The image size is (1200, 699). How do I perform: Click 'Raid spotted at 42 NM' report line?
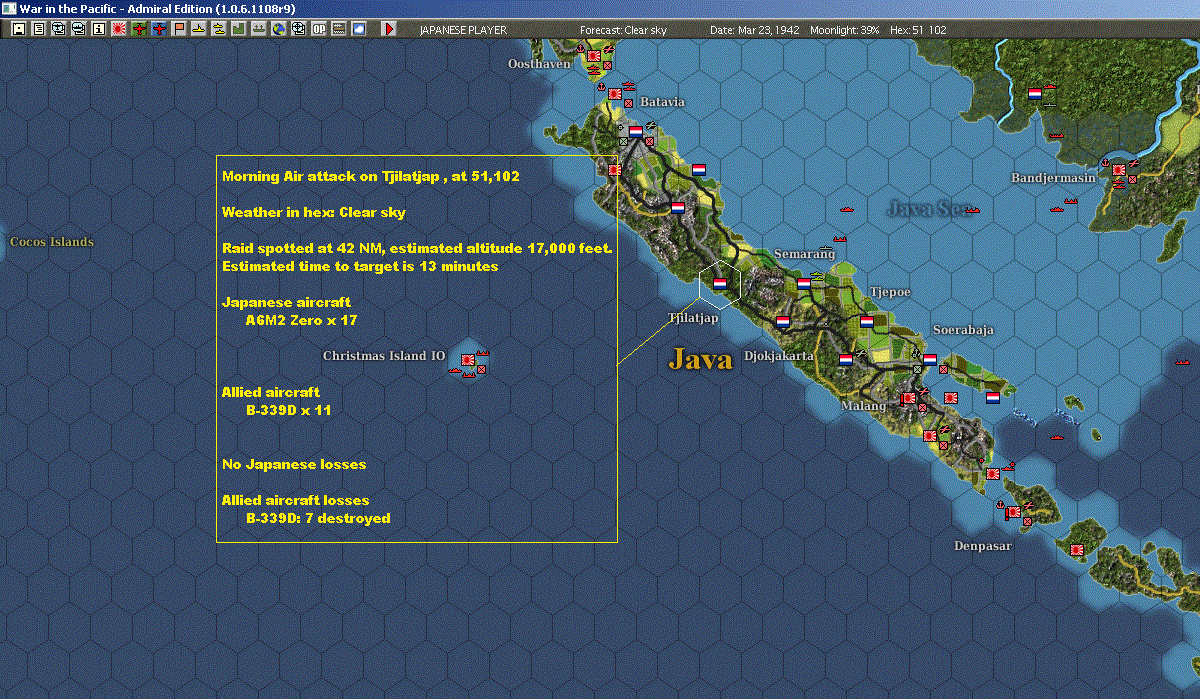[417, 248]
